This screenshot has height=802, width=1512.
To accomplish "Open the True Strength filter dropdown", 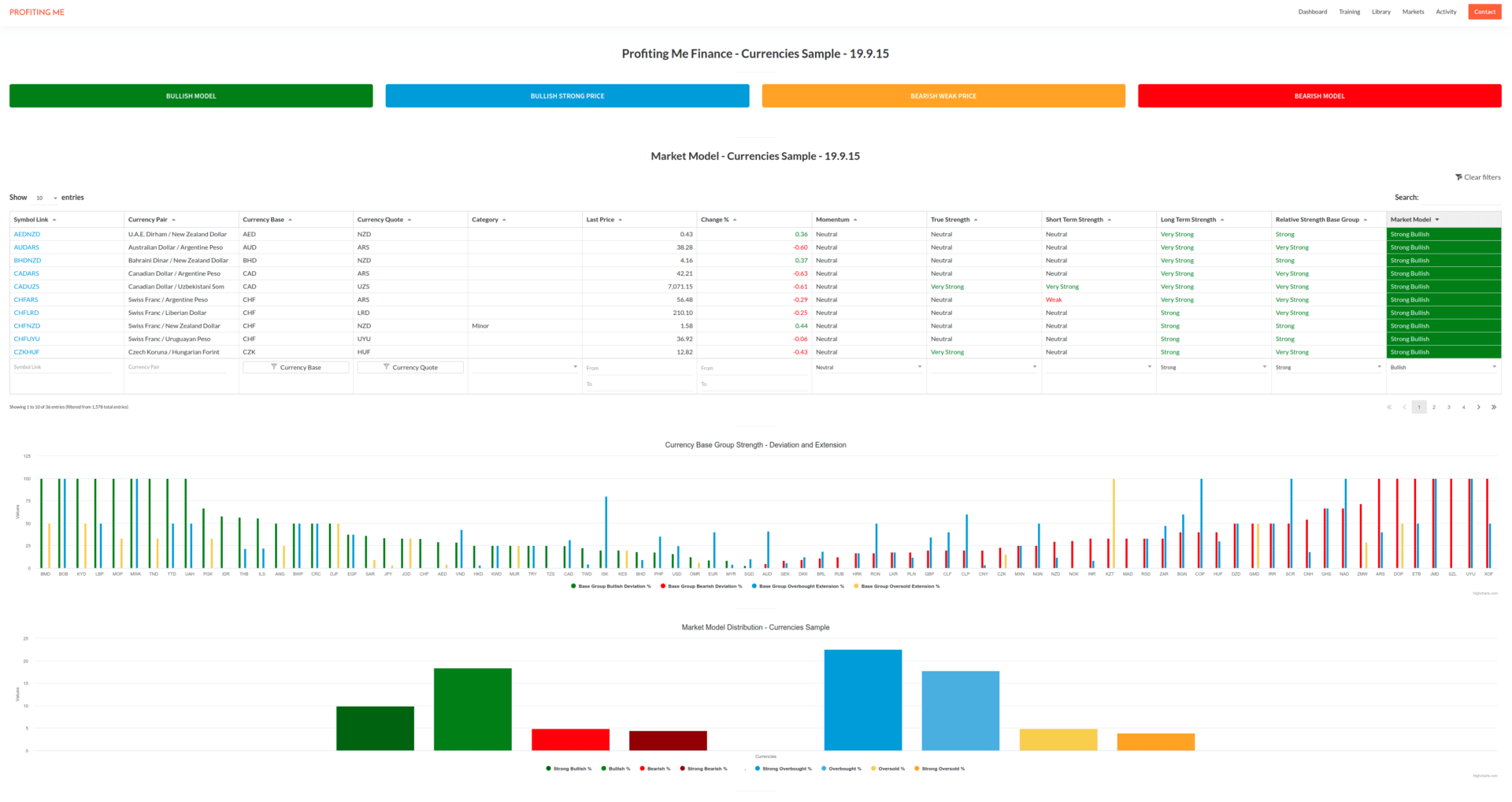I will click(x=984, y=367).
